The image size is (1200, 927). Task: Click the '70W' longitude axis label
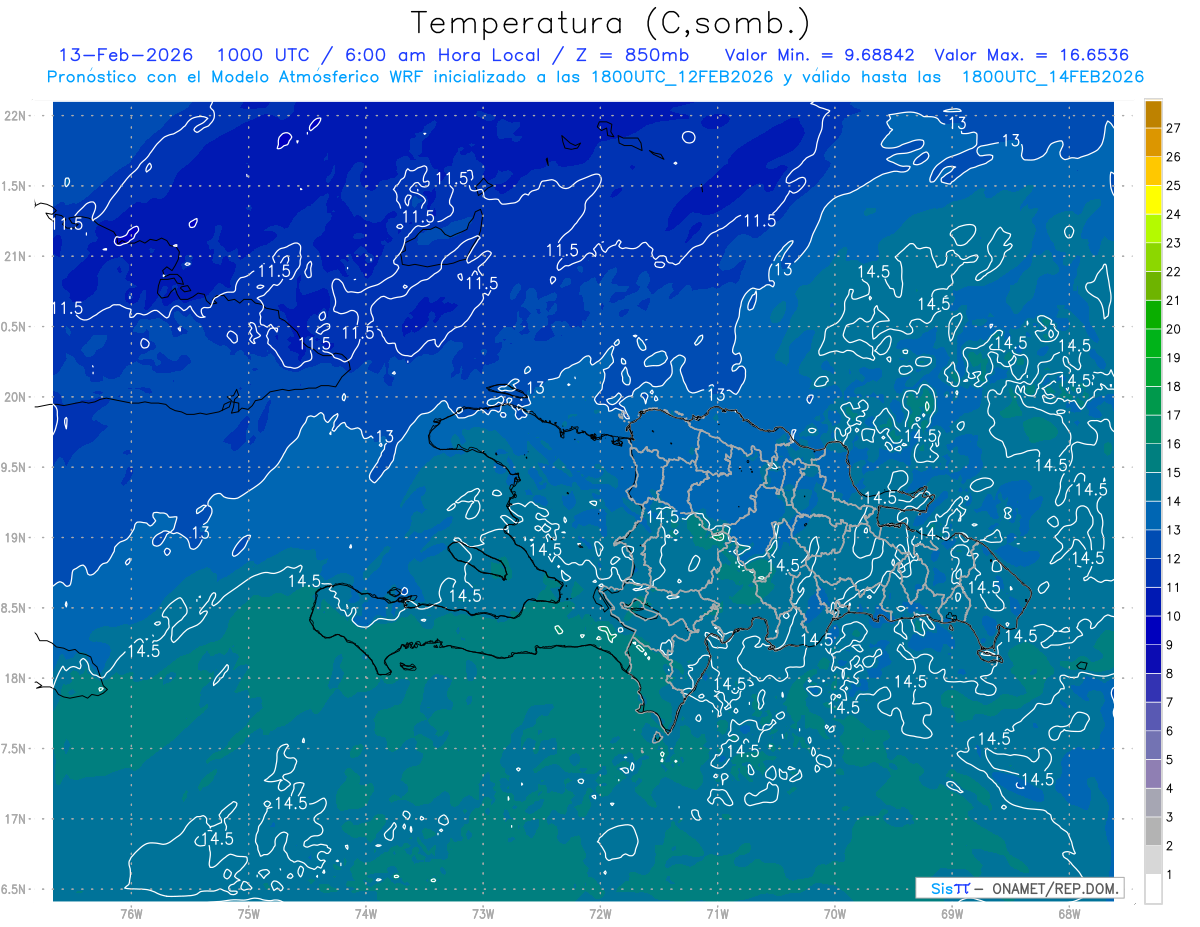pos(835,913)
